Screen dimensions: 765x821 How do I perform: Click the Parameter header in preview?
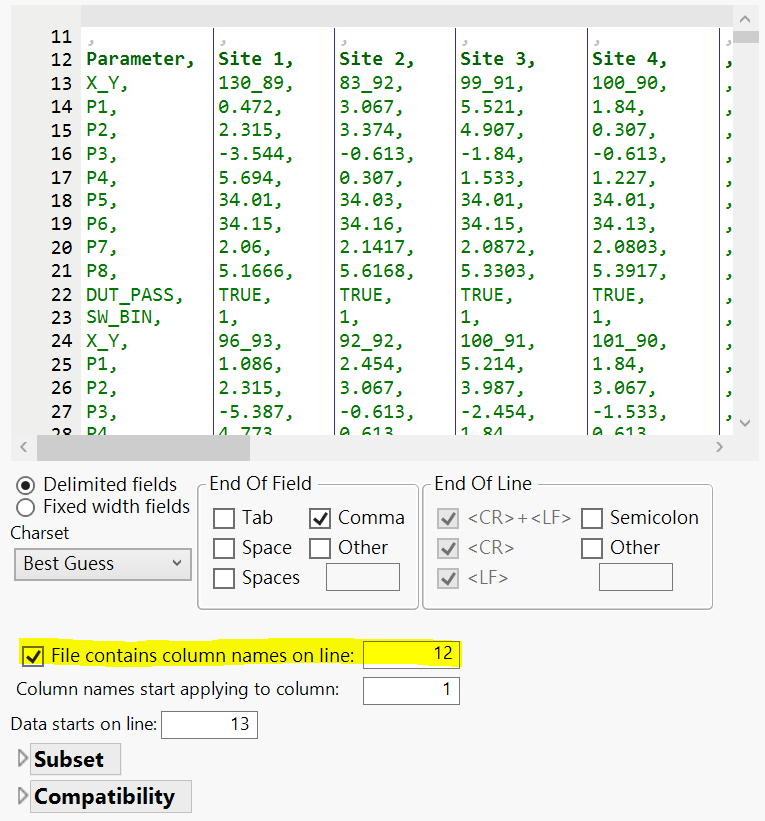tap(140, 59)
